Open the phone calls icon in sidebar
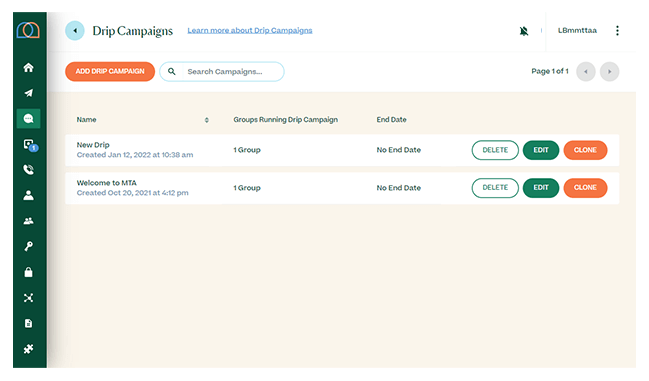649x381 pixels. click(x=28, y=170)
